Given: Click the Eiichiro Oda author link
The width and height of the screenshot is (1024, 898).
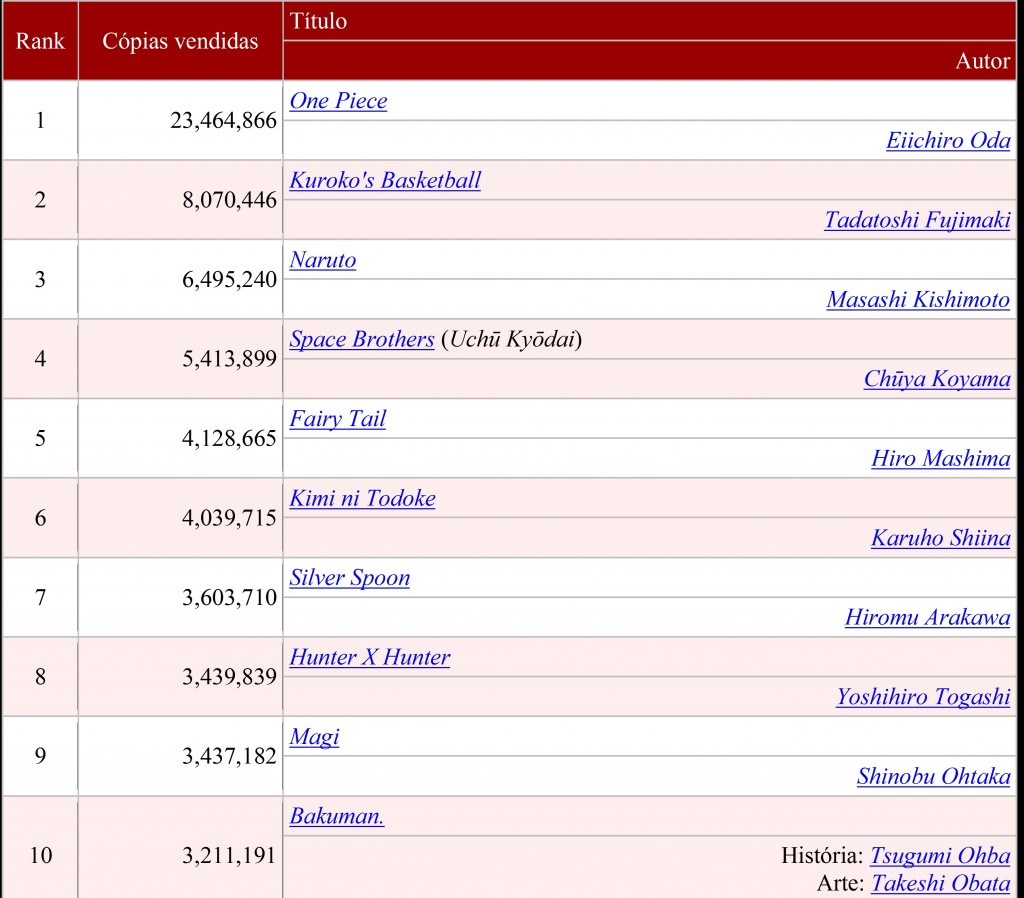Looking at the screenshot, I should coord(948,141).
